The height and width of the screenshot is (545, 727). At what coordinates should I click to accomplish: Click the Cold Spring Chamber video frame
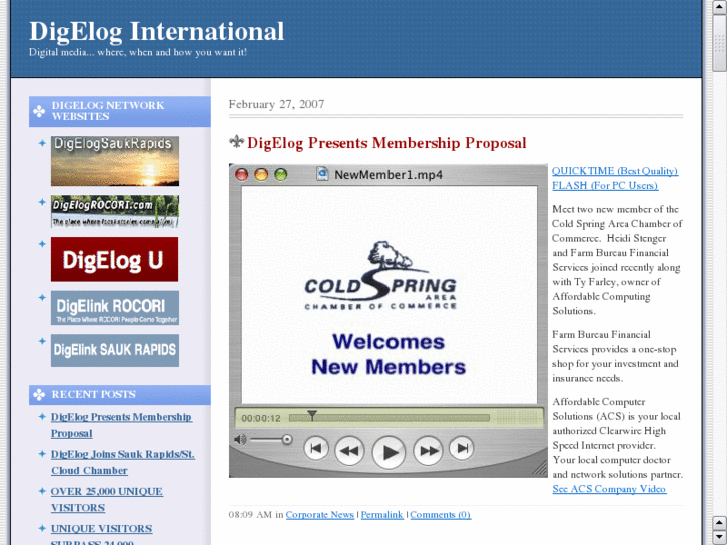pos(389,295)
